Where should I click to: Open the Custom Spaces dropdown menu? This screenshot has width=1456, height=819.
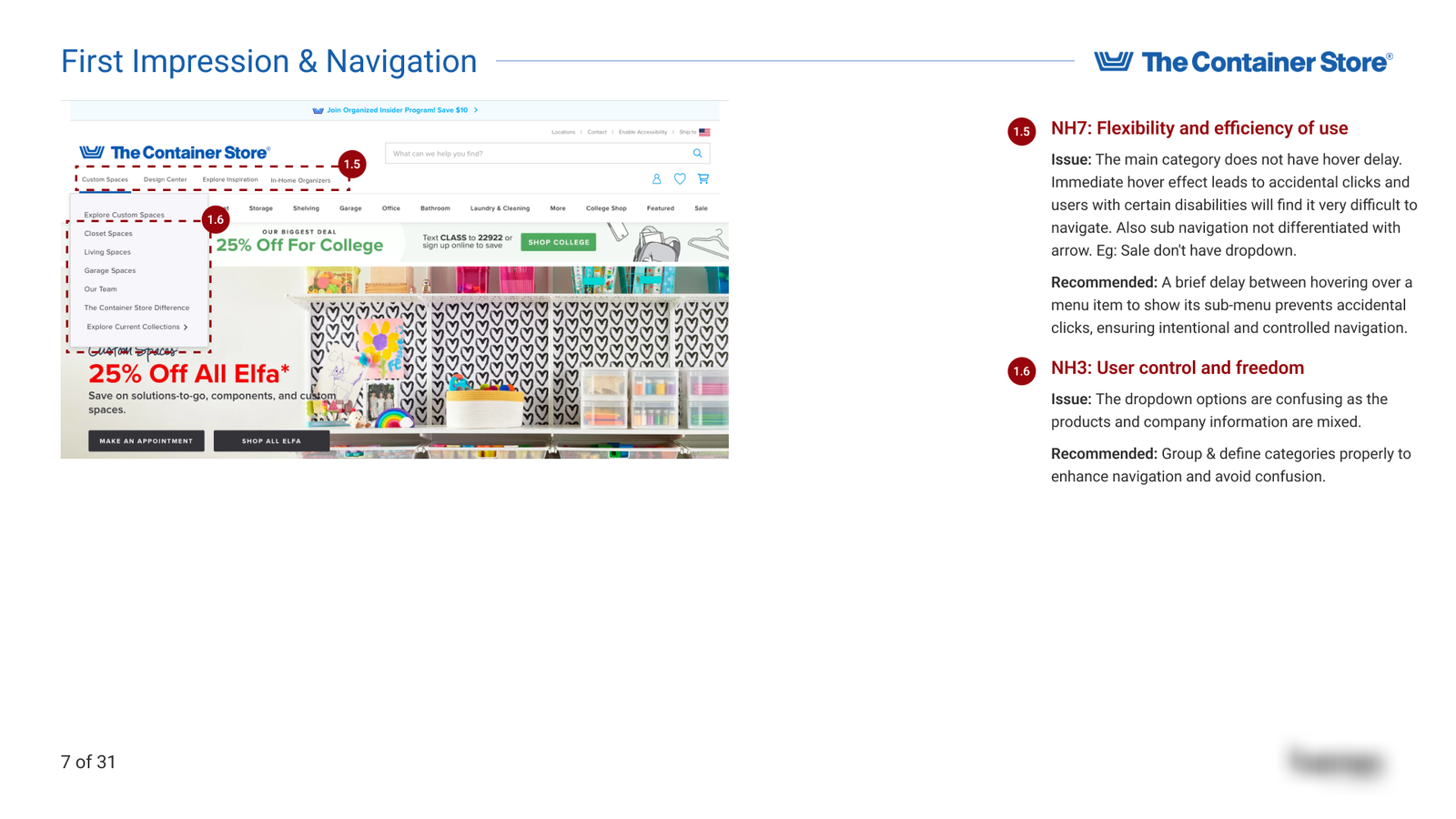[x=105, y=180]
